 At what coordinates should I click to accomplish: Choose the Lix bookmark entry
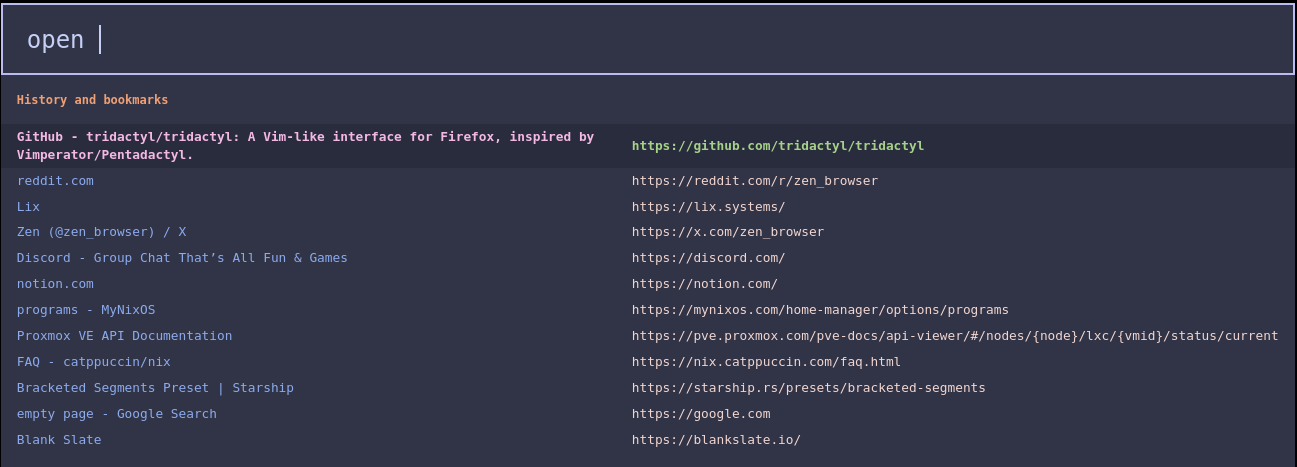tap(28, 207)
